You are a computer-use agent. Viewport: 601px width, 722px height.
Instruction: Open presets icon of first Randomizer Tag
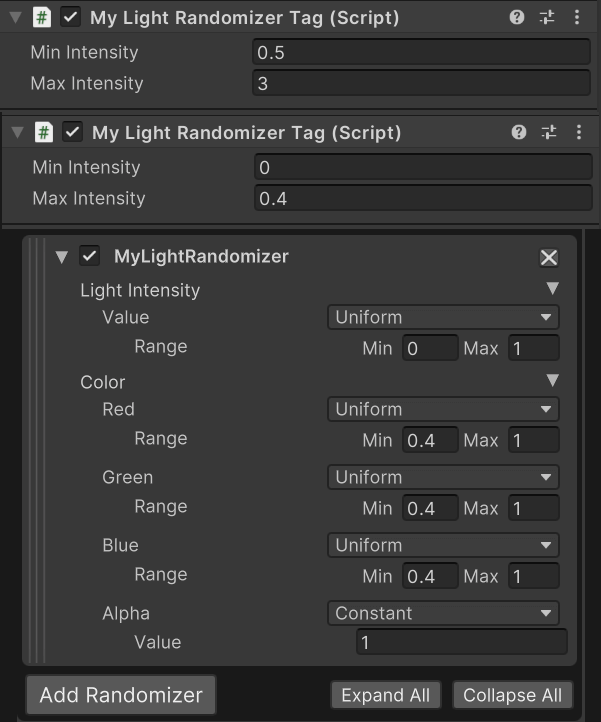click(x=547, y=17)
